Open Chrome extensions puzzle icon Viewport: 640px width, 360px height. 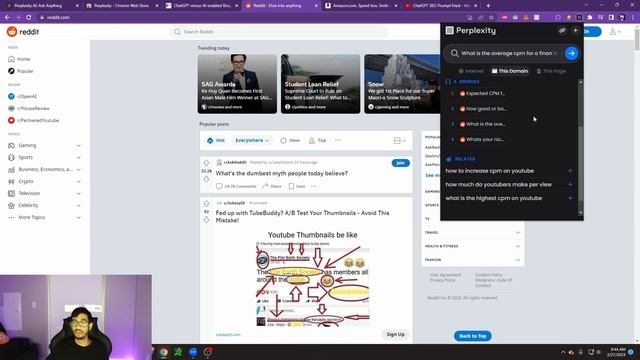(589, 18)
